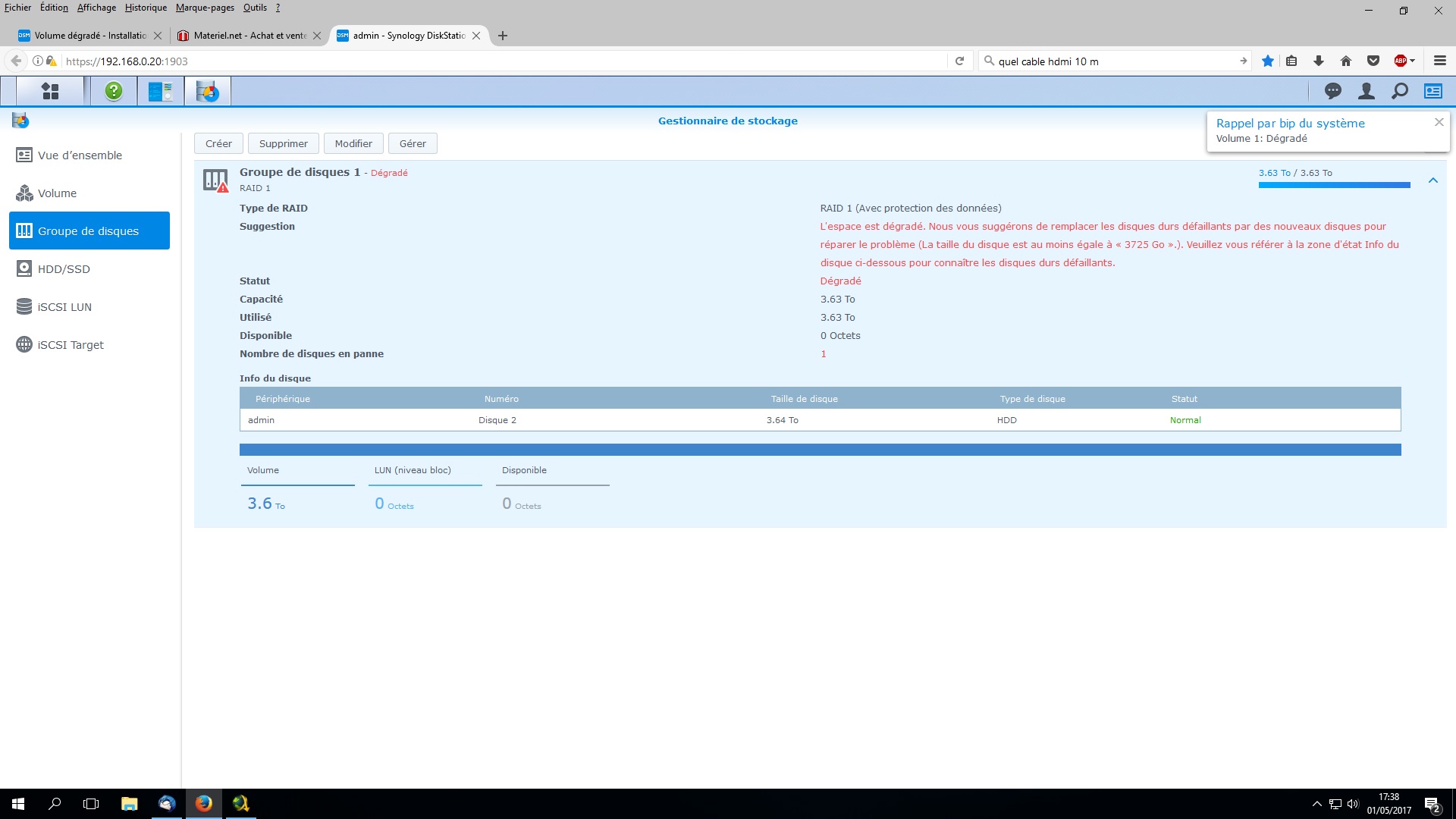Open the DSM widgets panel icon

(1432, 91)
